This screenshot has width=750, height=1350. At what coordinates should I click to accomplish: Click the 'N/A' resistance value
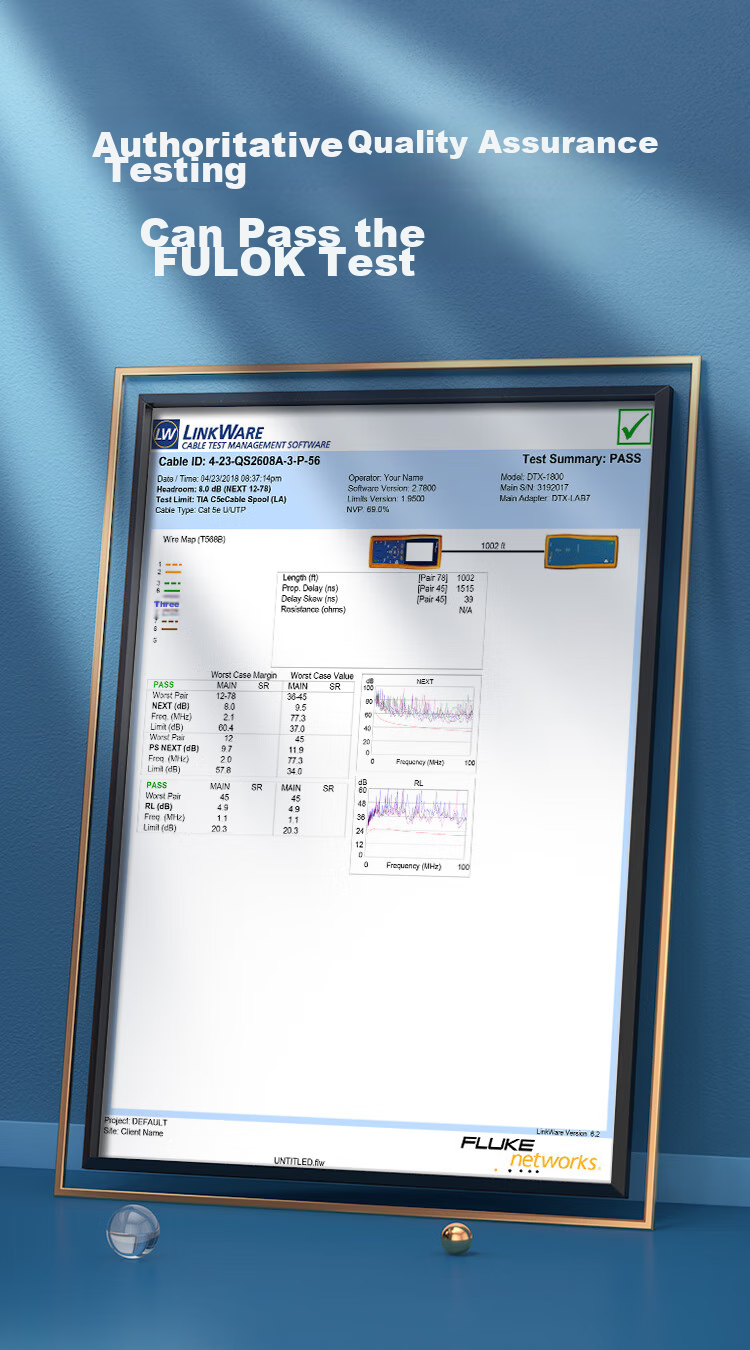(465, 610)
